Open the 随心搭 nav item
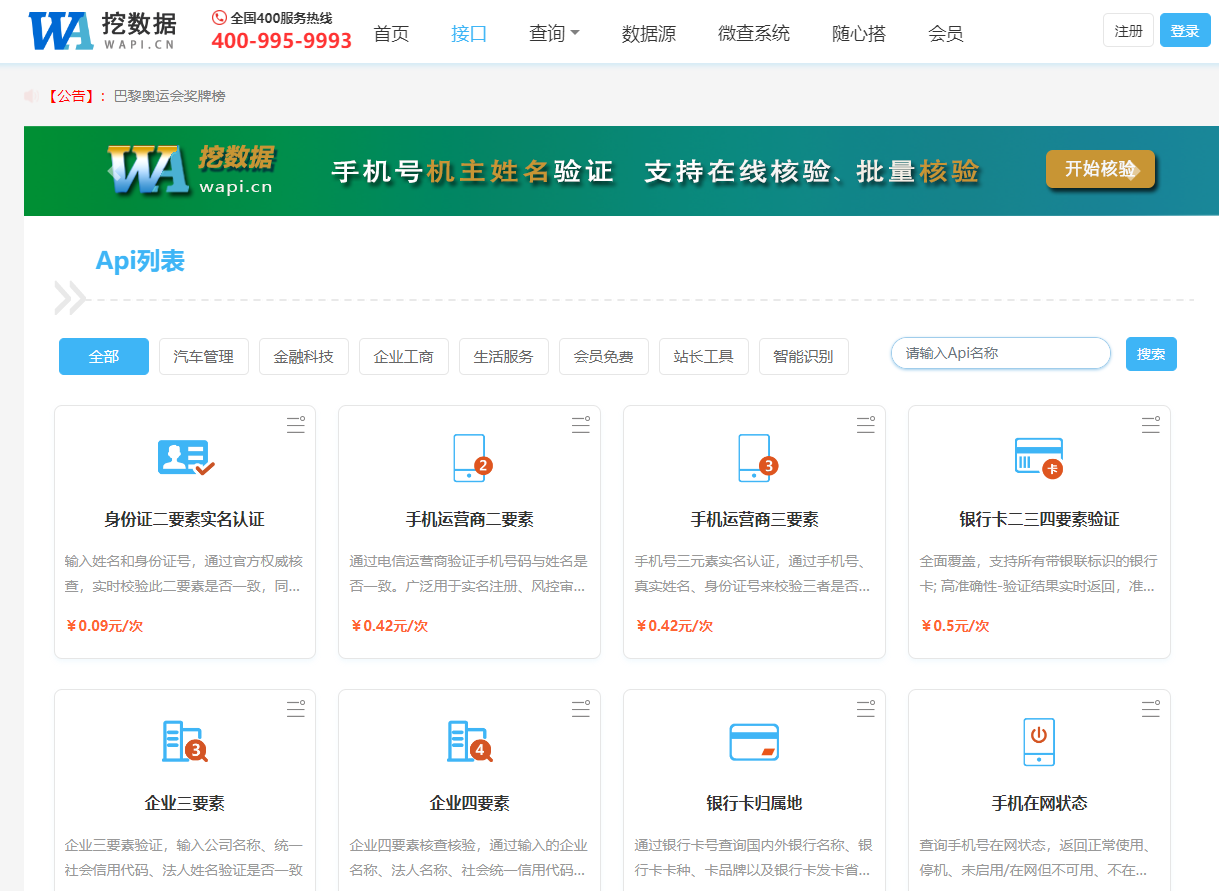Image resolution: width=1219 pixels, height=891 pixels. tap(859, 33)
